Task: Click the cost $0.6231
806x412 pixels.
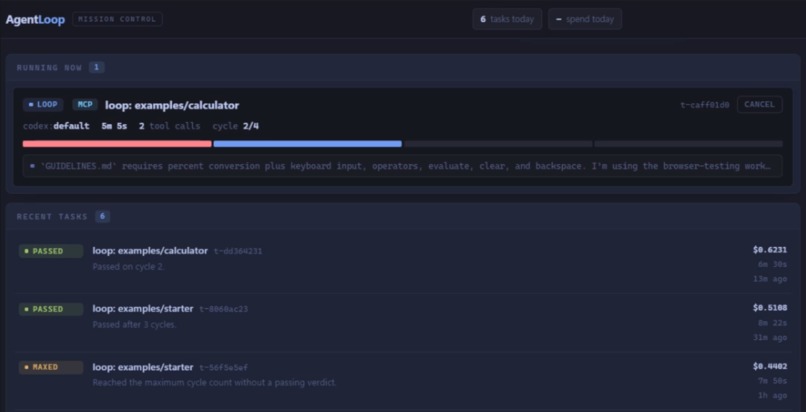Action: tap(770, 250)
